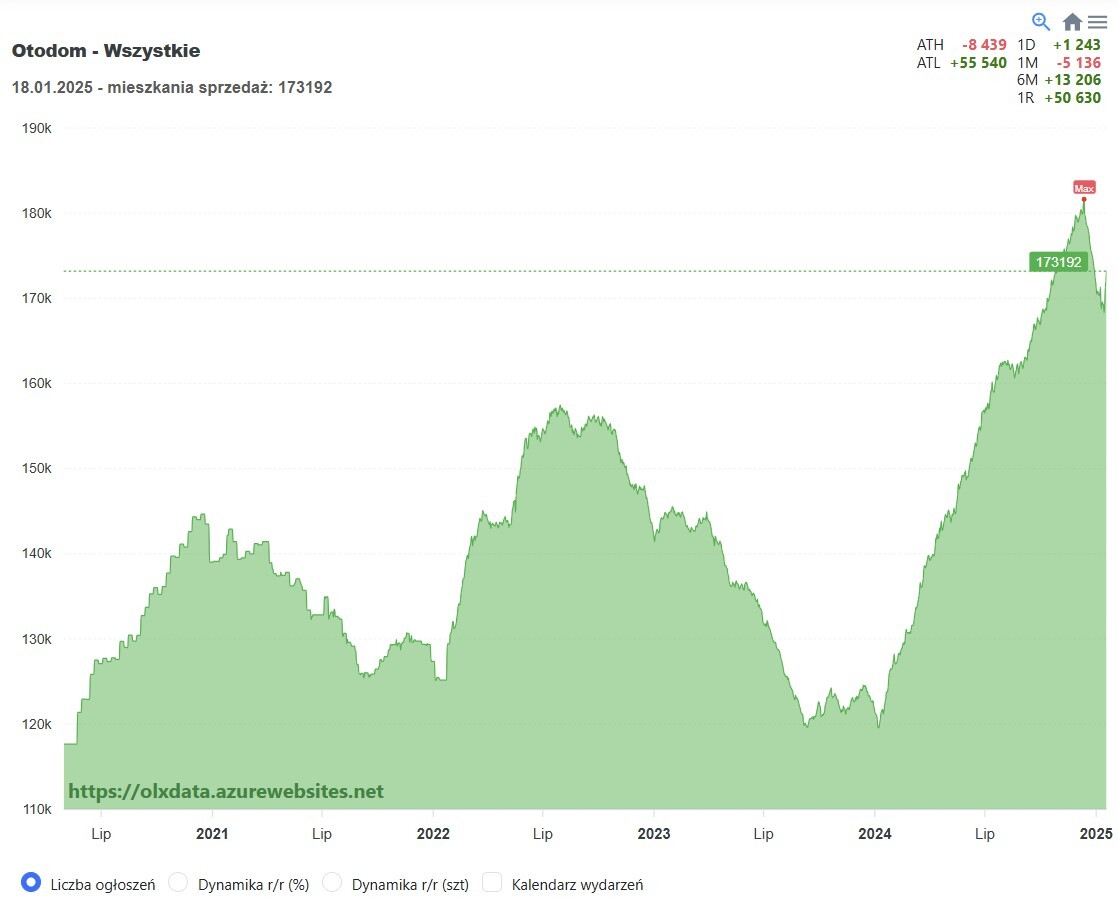
Task: Click the ATH value -8 439
Action: coord(983,45)
